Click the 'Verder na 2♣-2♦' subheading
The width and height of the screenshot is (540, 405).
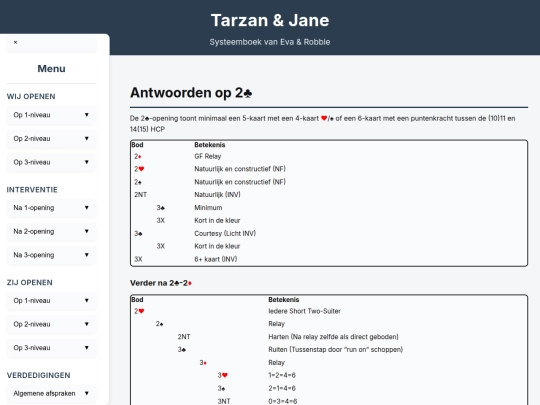(x=161, y=283)
